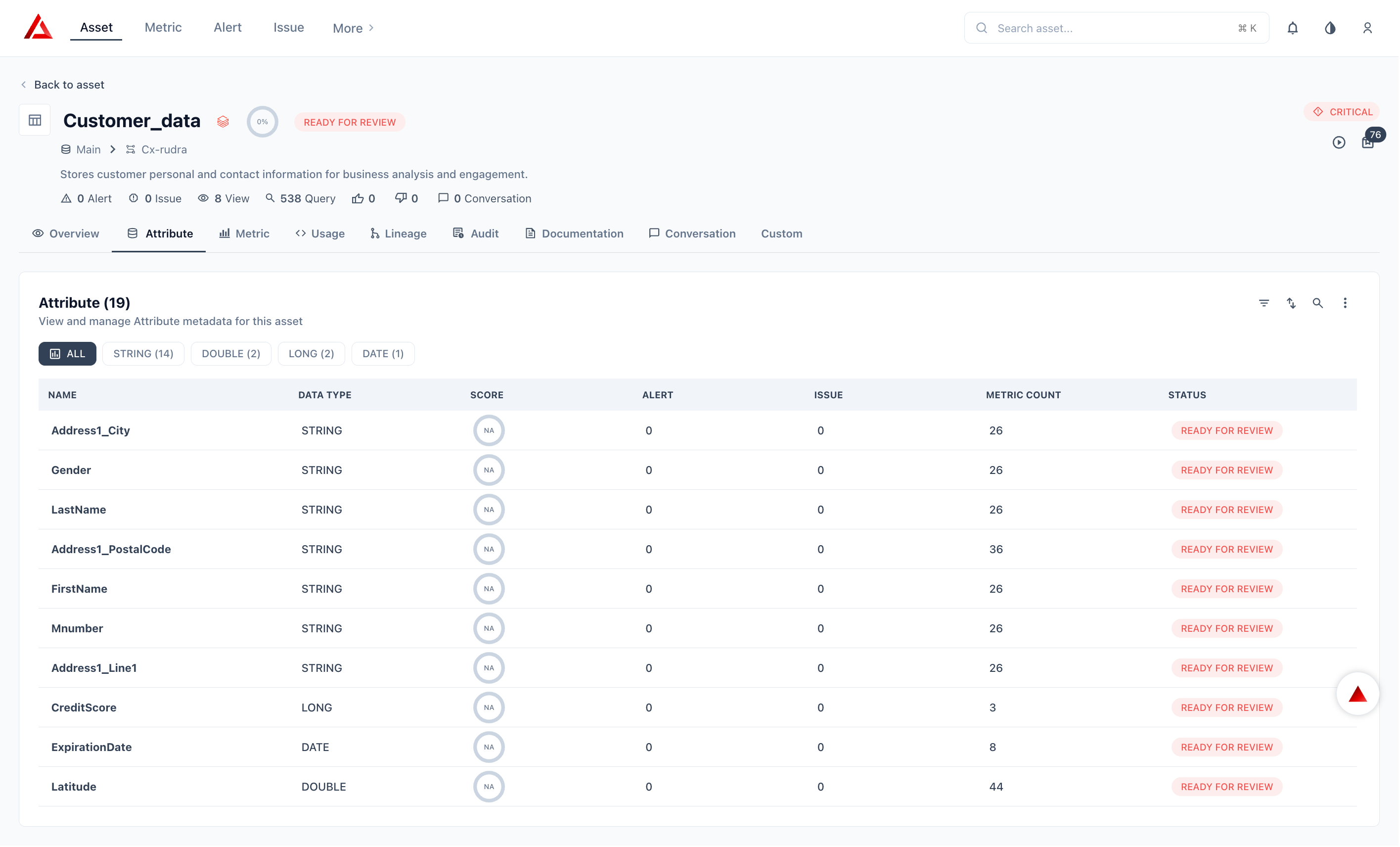Open the Address1_City attribute
Screen dimensions: 1400x847
(91, 430)
